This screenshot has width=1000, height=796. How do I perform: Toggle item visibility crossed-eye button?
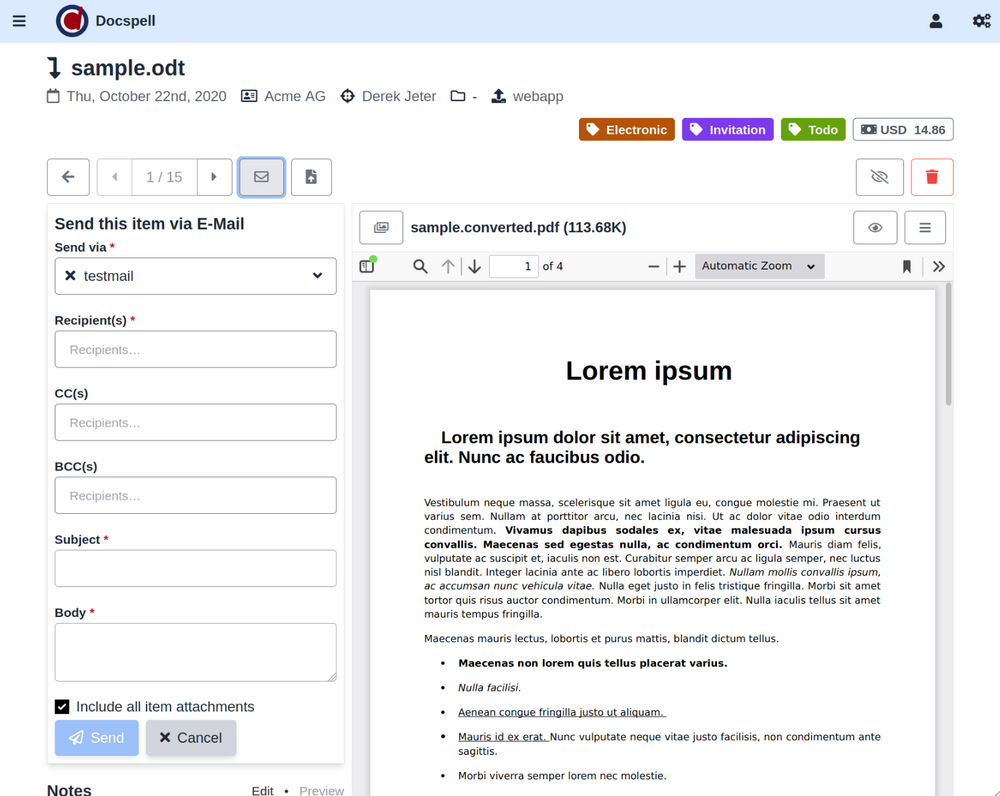[x=879, y=177]
